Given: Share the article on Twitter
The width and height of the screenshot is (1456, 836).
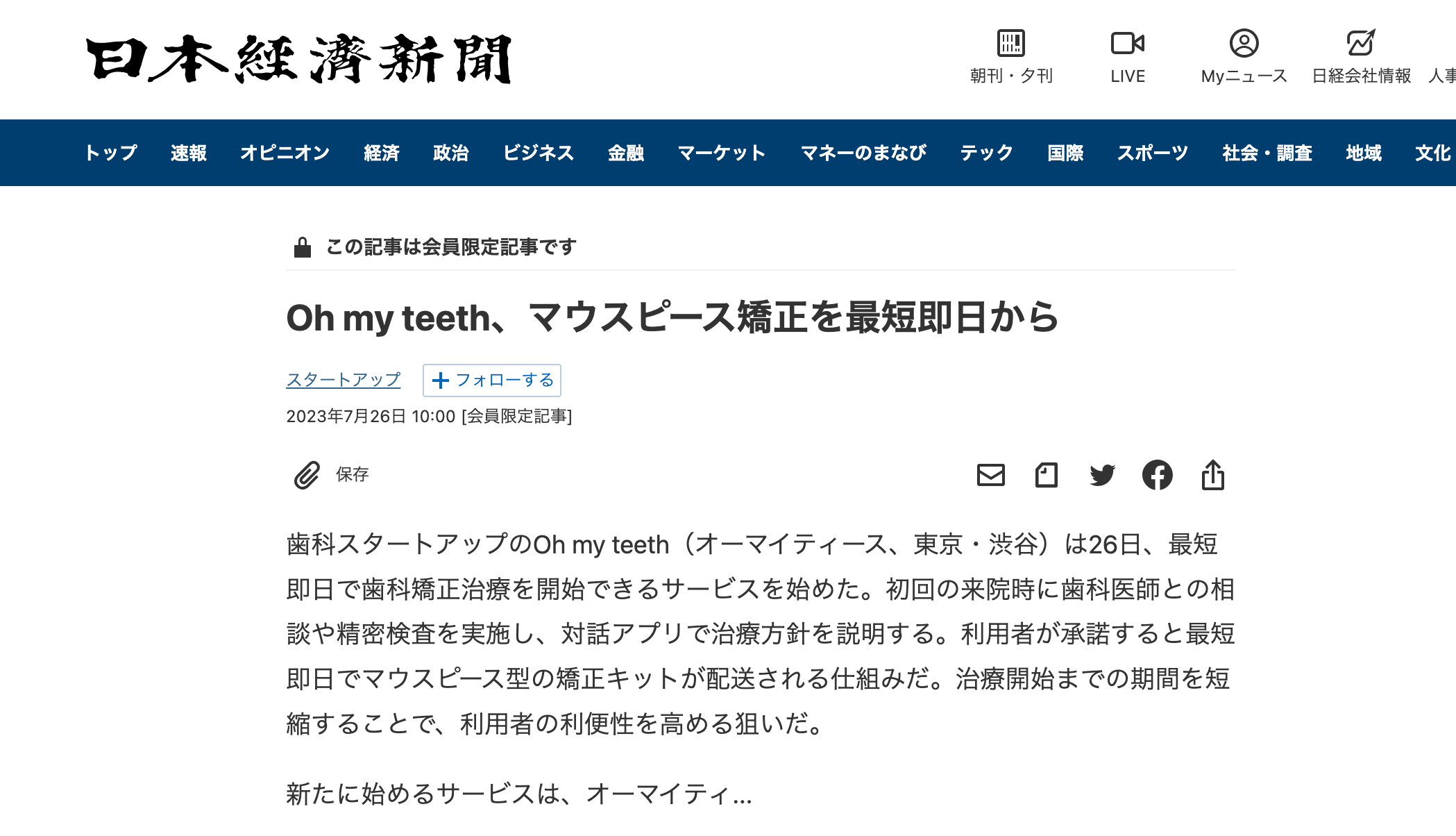Looking at the screenshot, I should (x=1102, y=476).
